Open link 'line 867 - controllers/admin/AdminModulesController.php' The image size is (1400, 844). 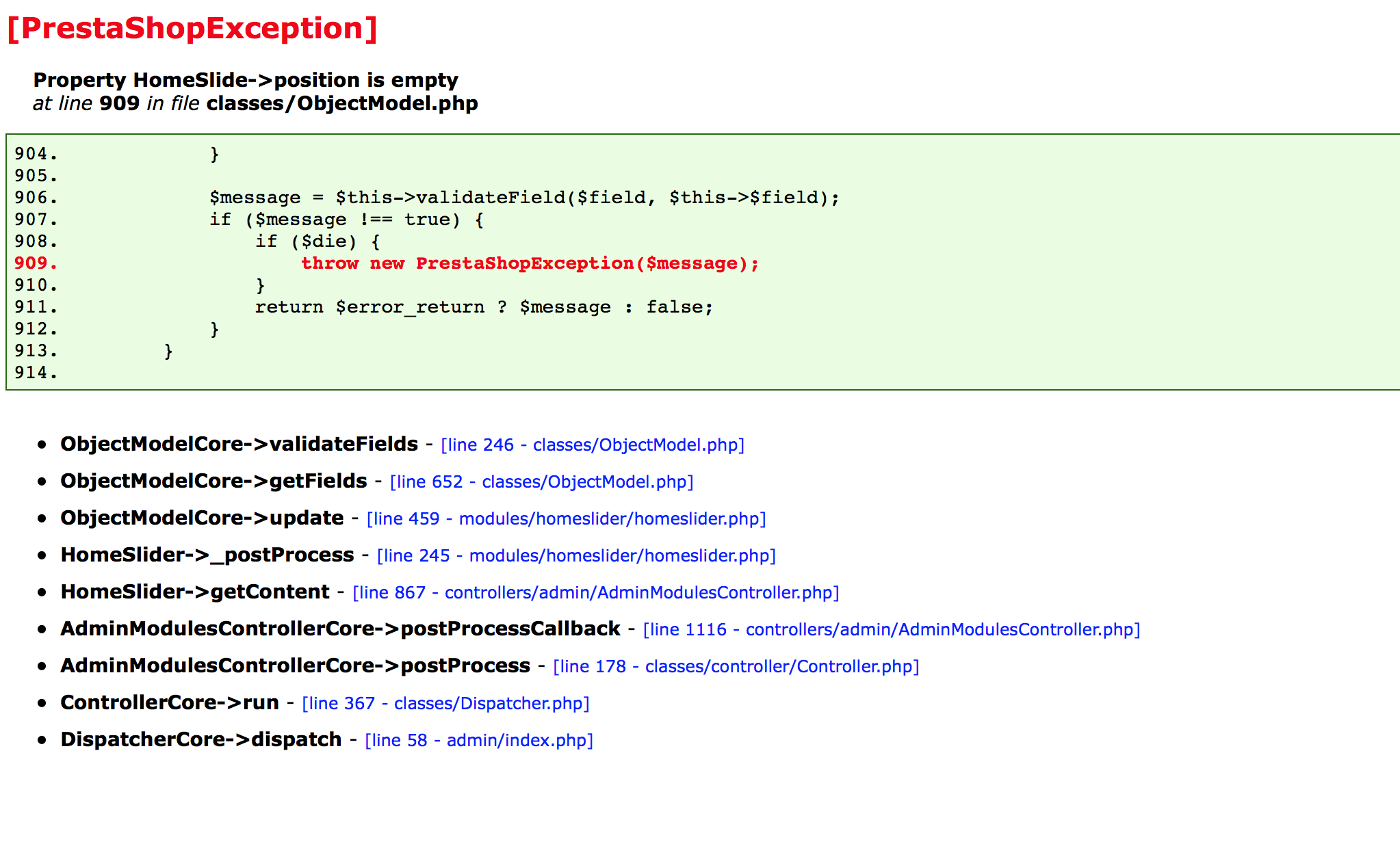click(x=595, y=592)
